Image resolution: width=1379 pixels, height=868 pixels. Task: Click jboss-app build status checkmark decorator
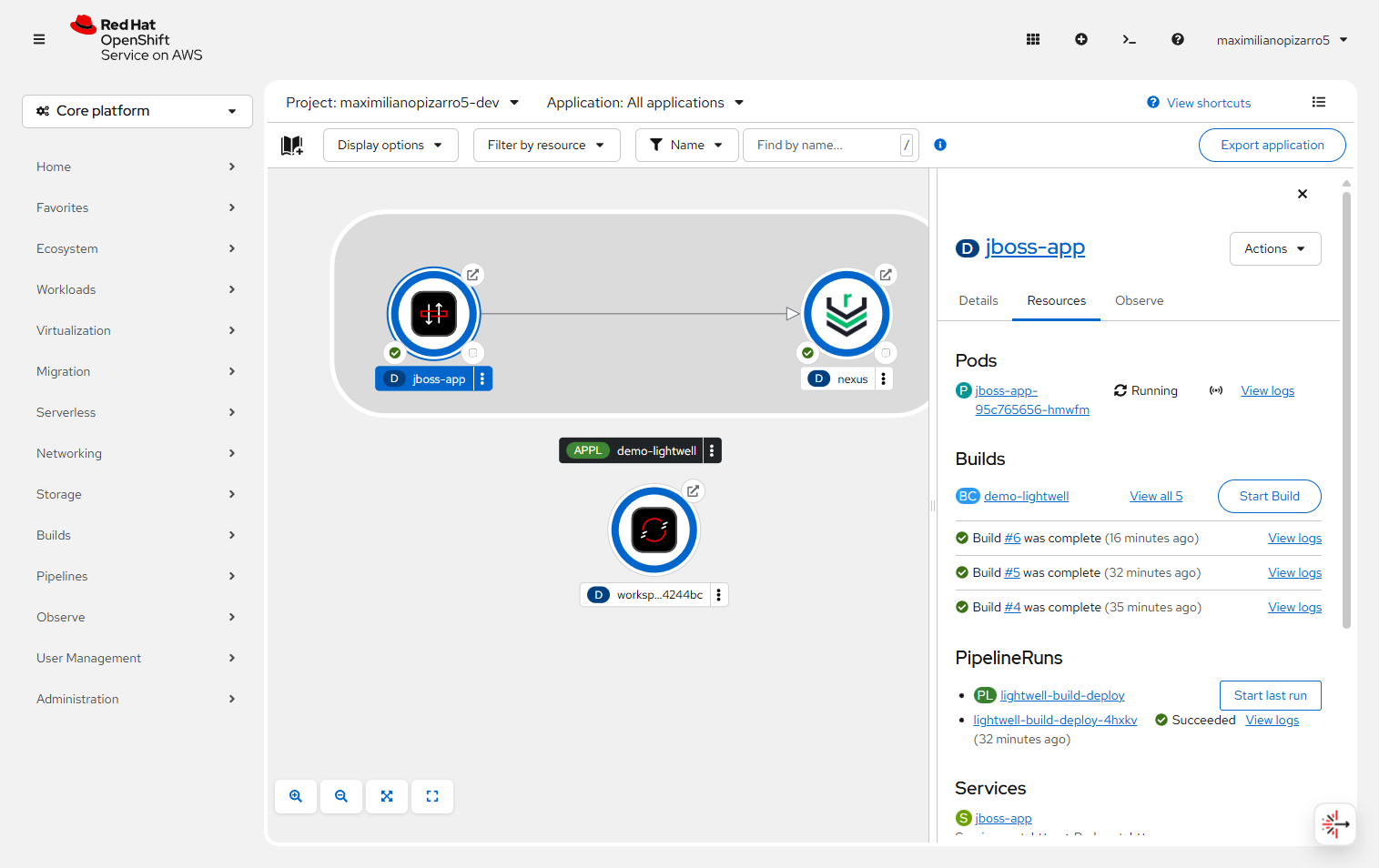tap(395, 353)
